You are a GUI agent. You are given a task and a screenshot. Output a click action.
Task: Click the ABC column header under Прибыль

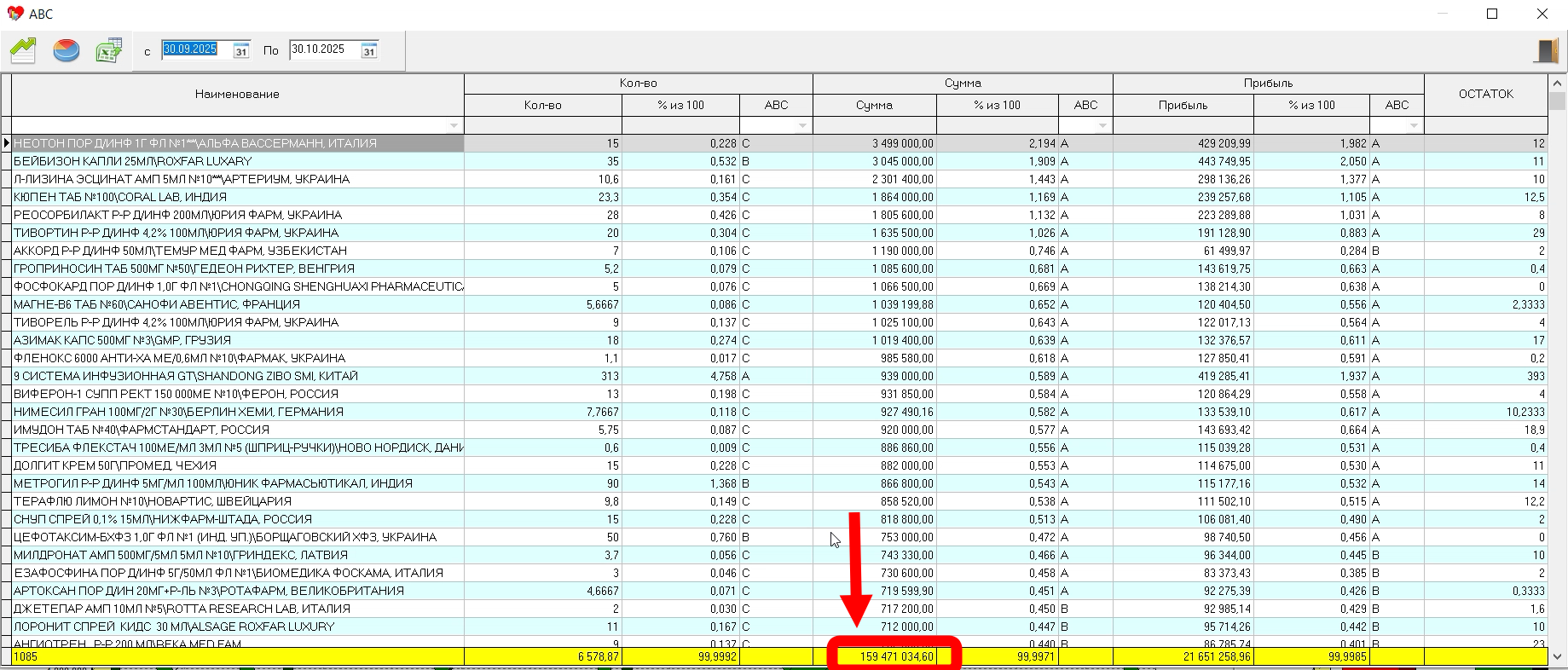[1397, 106]
